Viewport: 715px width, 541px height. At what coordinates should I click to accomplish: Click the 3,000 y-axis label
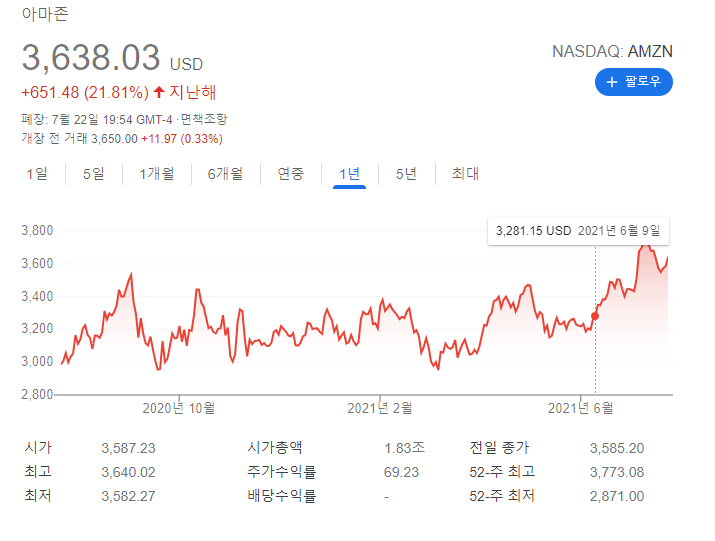point(37,361)
